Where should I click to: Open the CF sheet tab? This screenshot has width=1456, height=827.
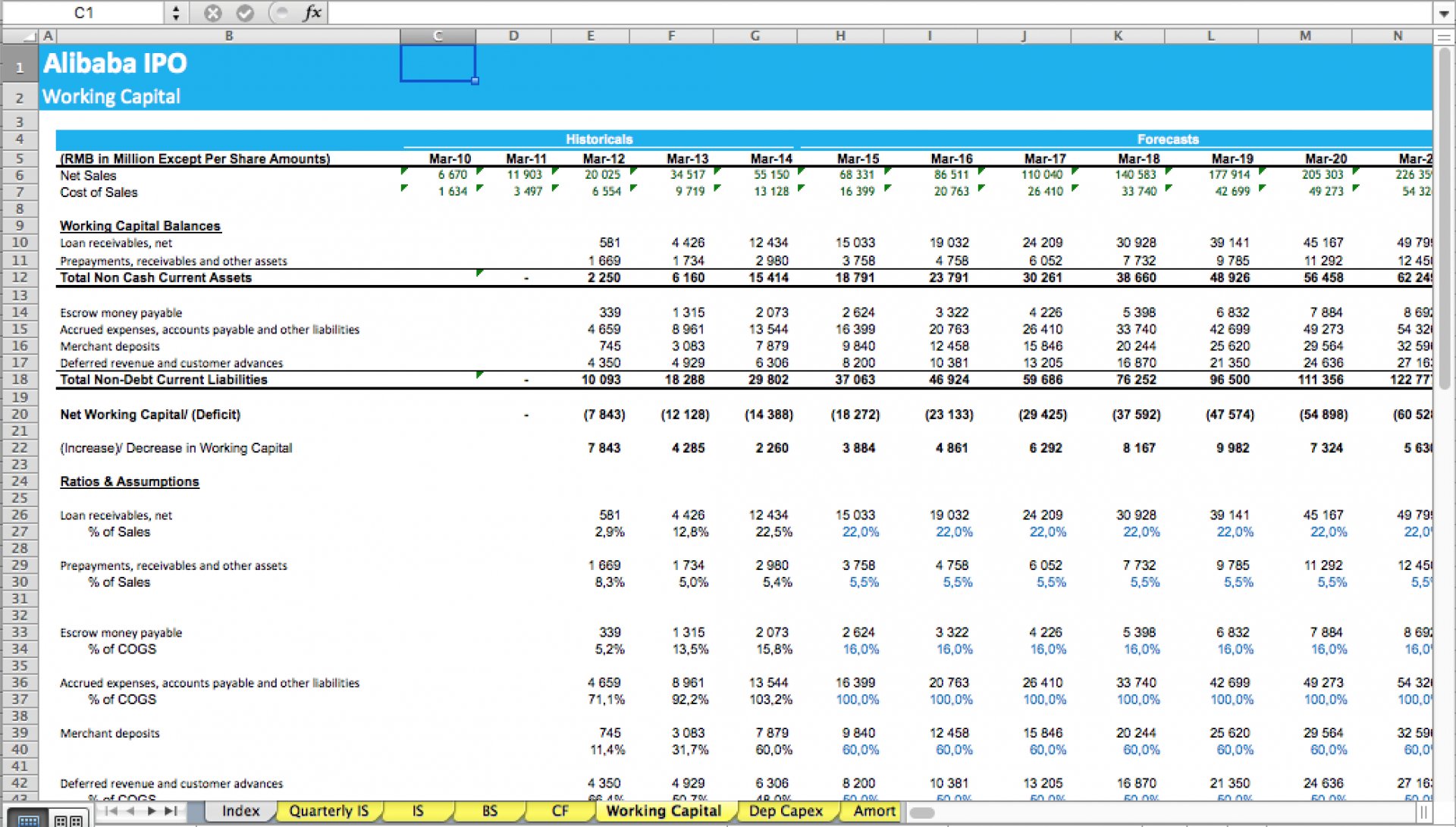click(560, 811)
